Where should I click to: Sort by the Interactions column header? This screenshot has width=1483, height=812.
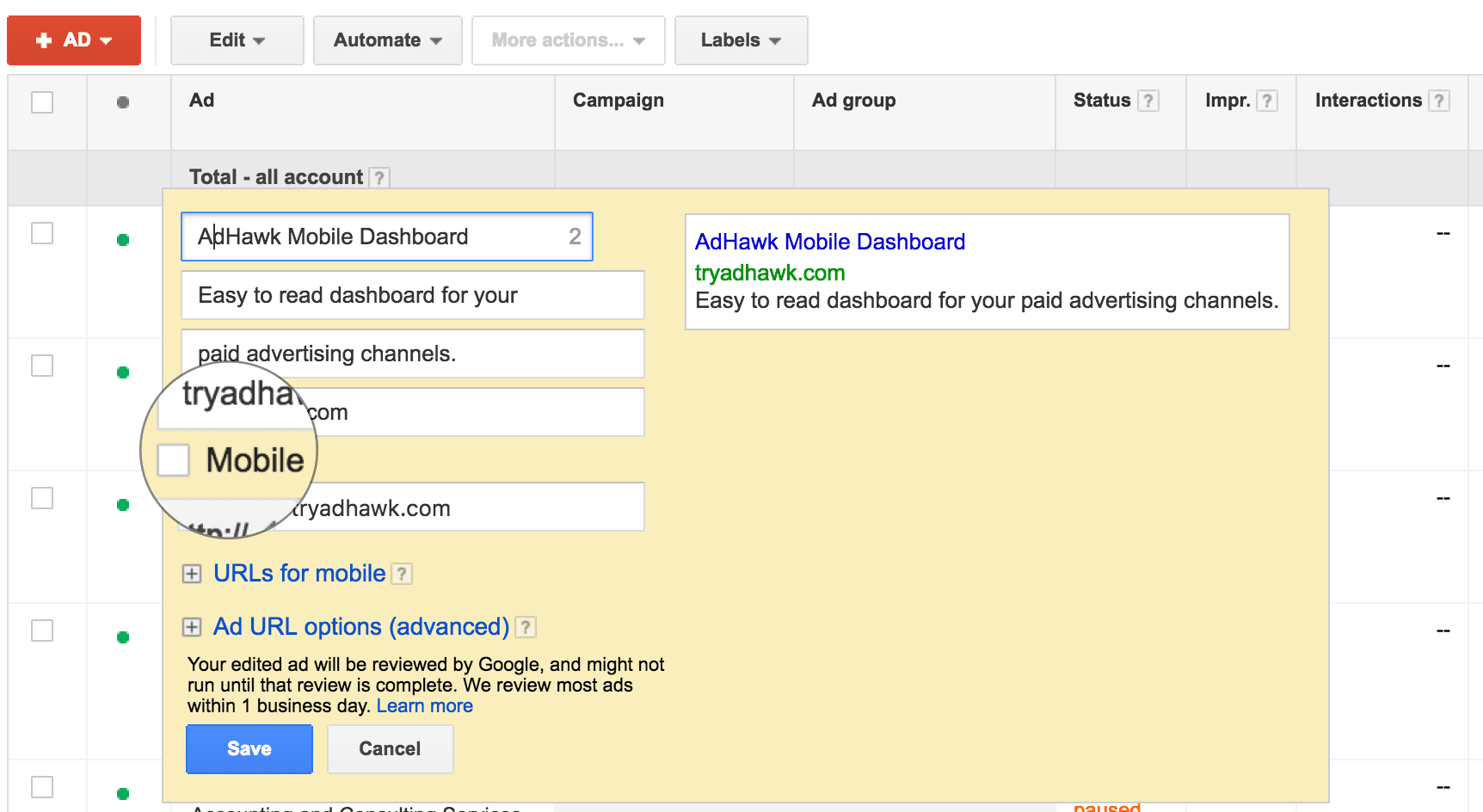point(1369,100)
